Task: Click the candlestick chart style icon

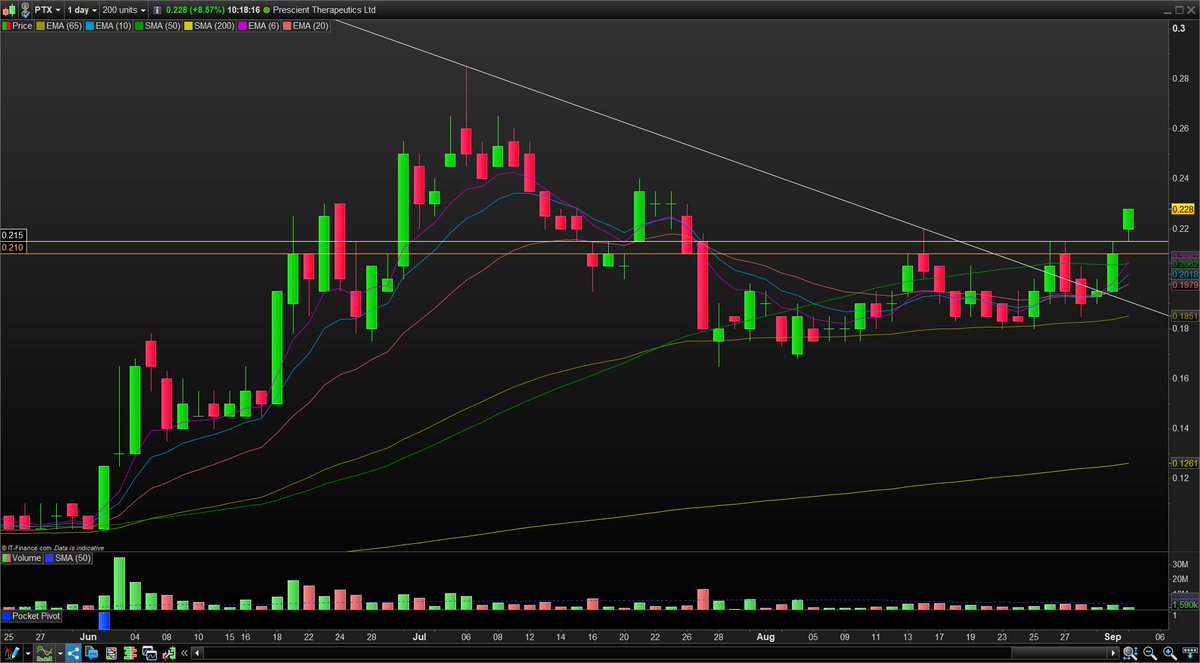Action: tap(10, 10)
